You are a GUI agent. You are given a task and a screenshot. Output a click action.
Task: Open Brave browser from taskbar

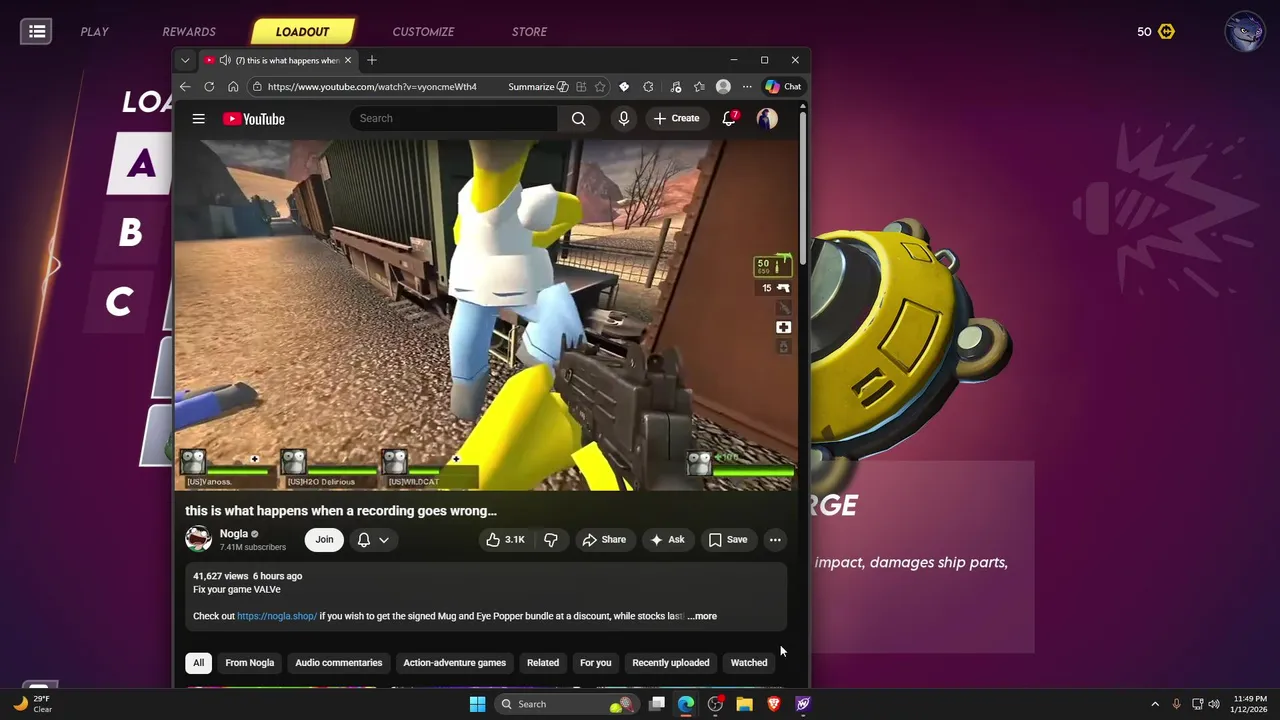click(x=773, y=704)
